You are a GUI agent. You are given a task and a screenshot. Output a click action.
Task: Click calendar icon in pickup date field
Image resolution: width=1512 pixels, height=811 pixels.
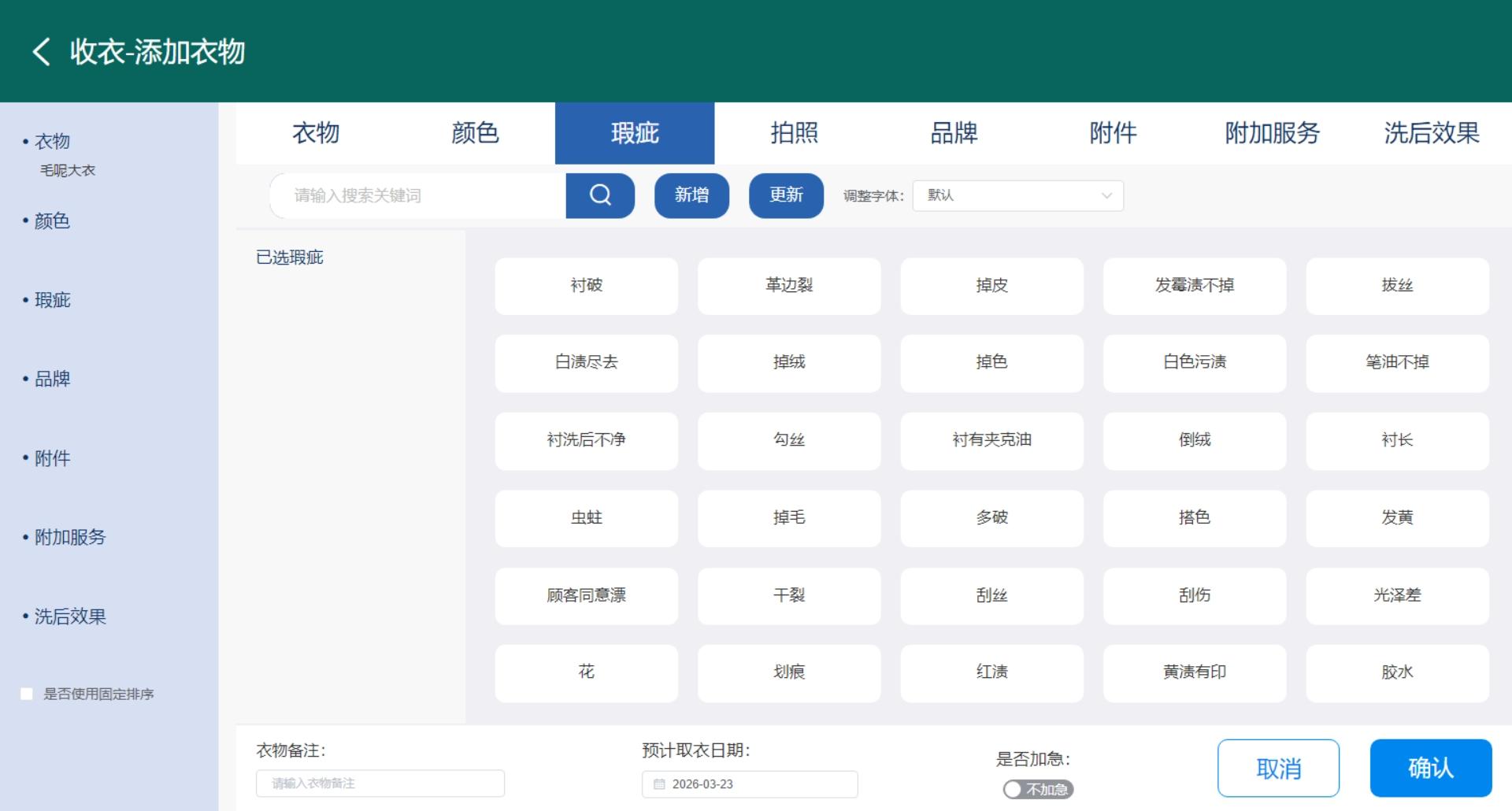tap(659, 784)
